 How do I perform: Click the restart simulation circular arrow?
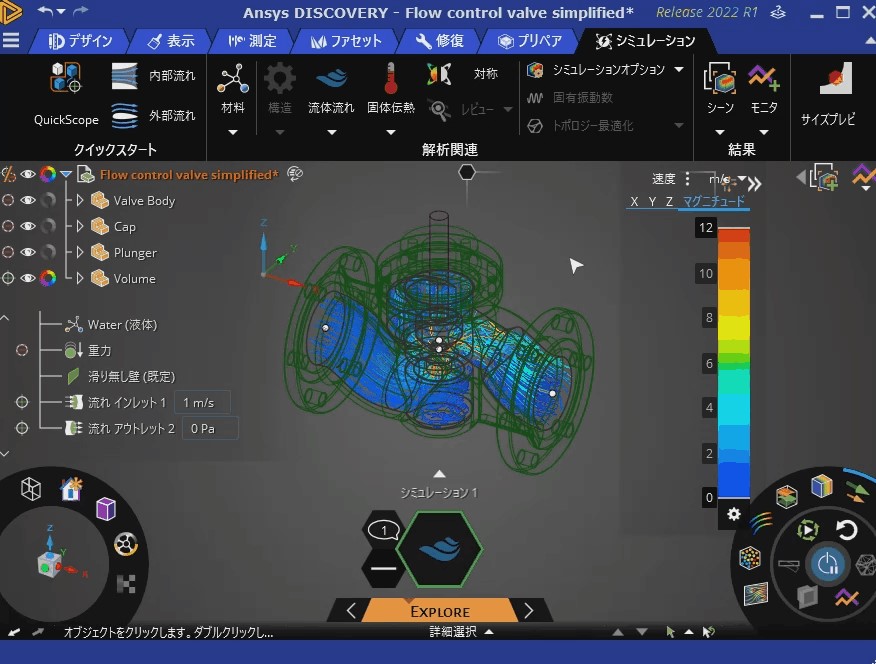(x=847, y=529)
